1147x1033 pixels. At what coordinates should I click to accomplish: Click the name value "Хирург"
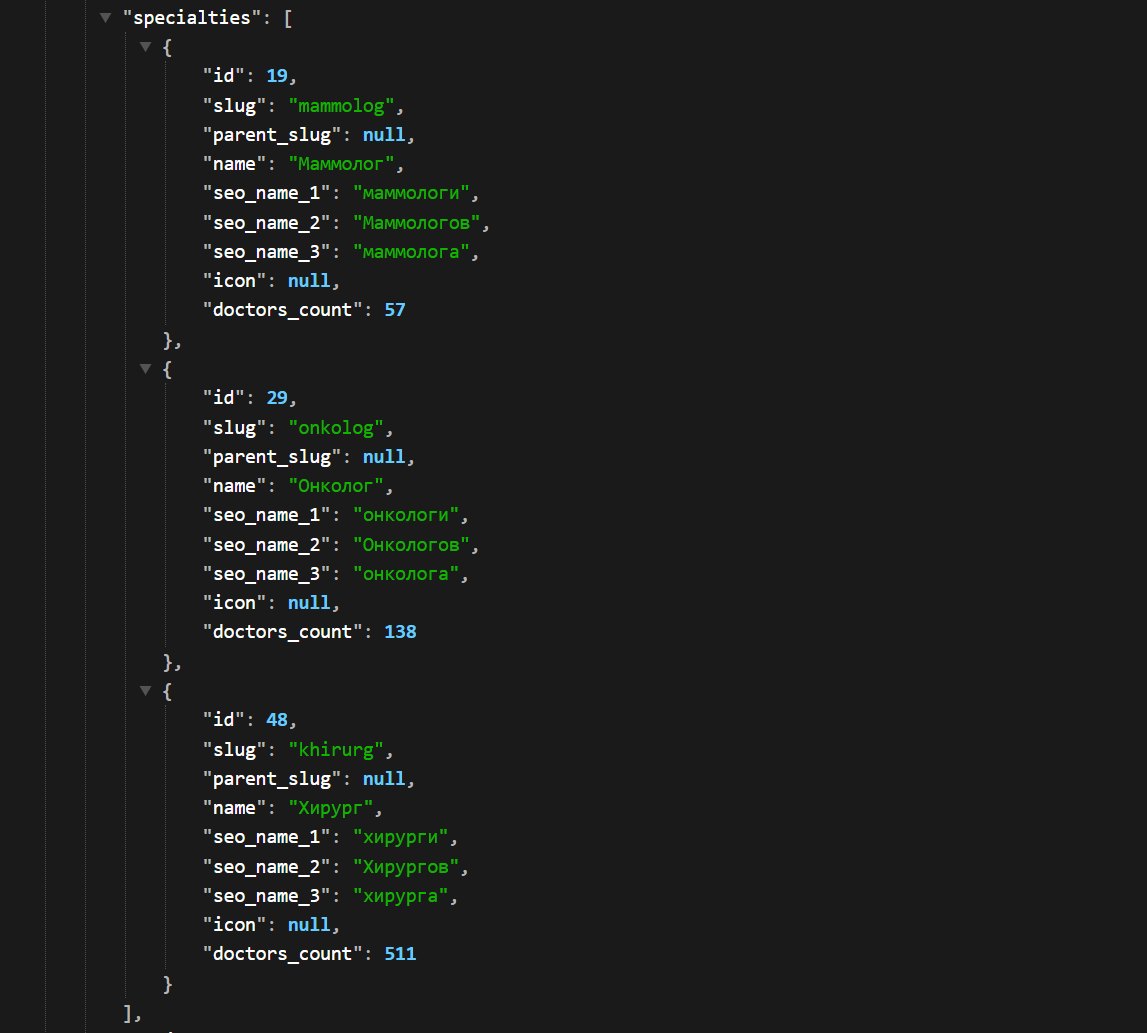[331, 808]
